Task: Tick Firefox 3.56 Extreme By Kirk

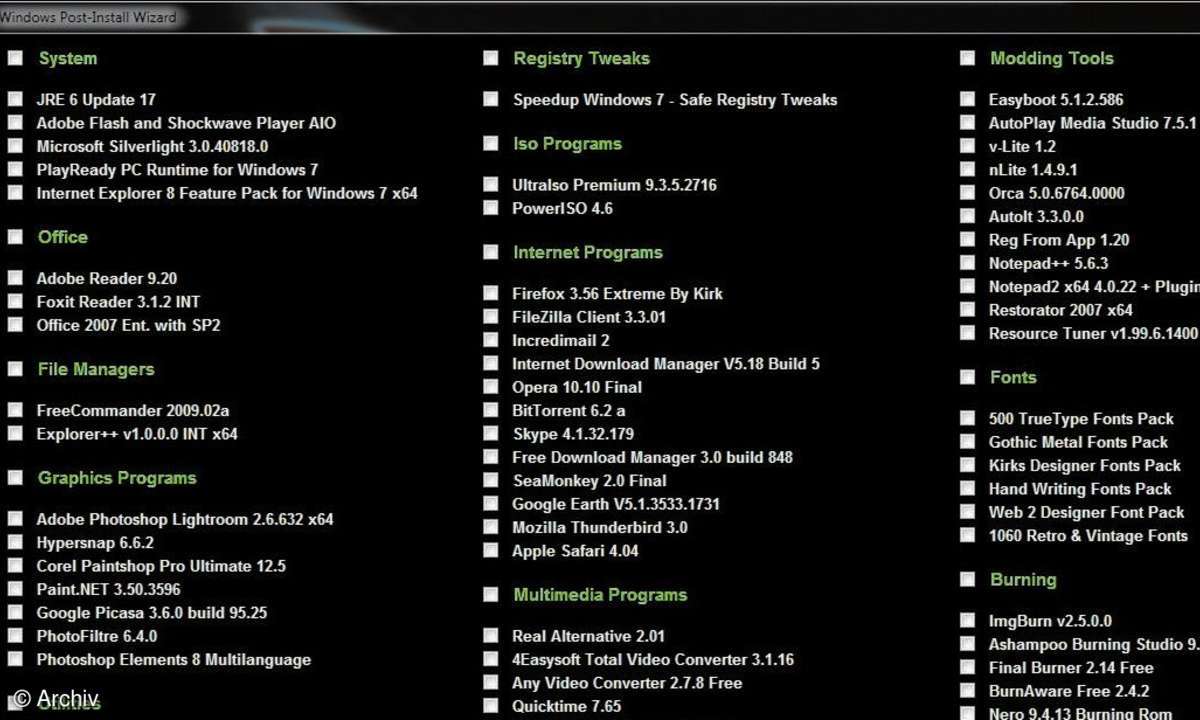Action: pos(491,293)
